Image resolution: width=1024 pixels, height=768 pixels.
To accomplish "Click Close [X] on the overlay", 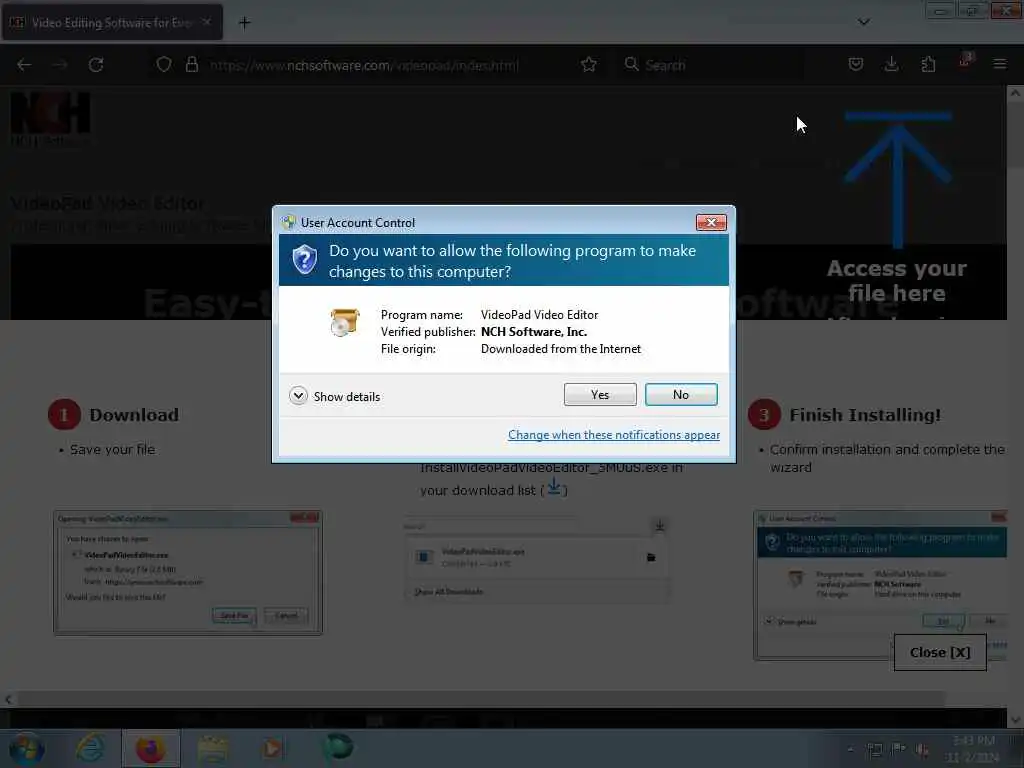I will (940, 652).
